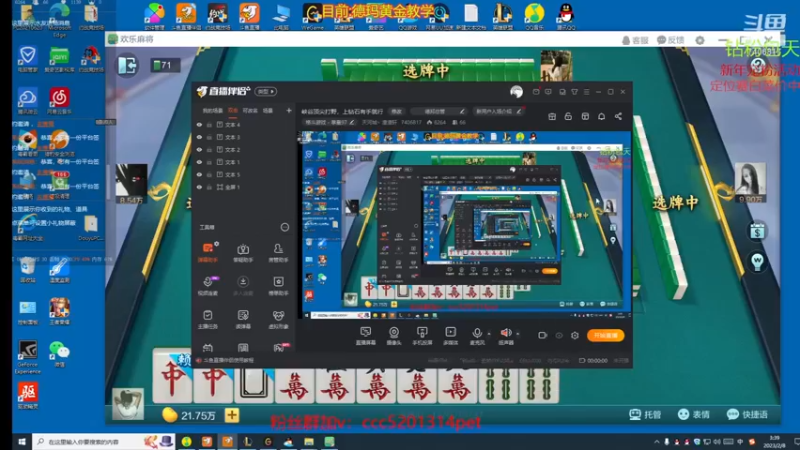
Task: Open the hamburger menu in streaming app title bar
Action: coord(586,92)
